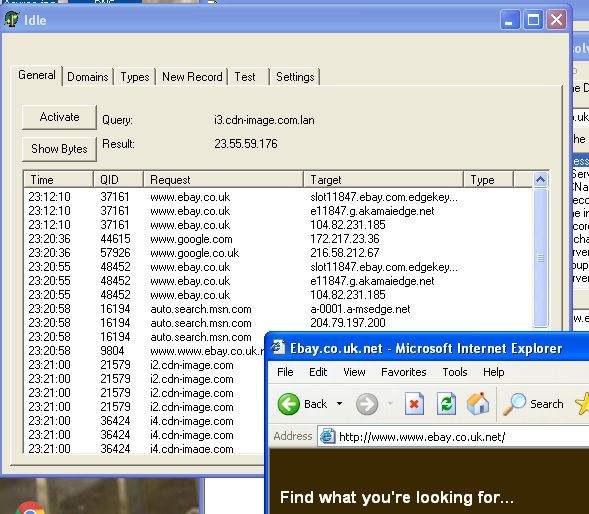Click the Show Bytes button
Viewport: 589px width, 514px height.
click(59, 149)
